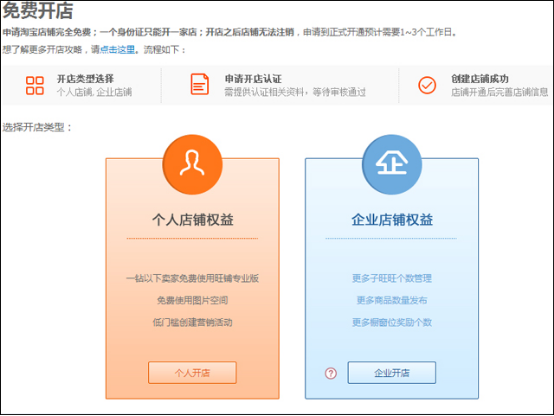Click 更多商品数量发布 text
The height and width of the screenshot is (416, 554).
tap(392, 300)
